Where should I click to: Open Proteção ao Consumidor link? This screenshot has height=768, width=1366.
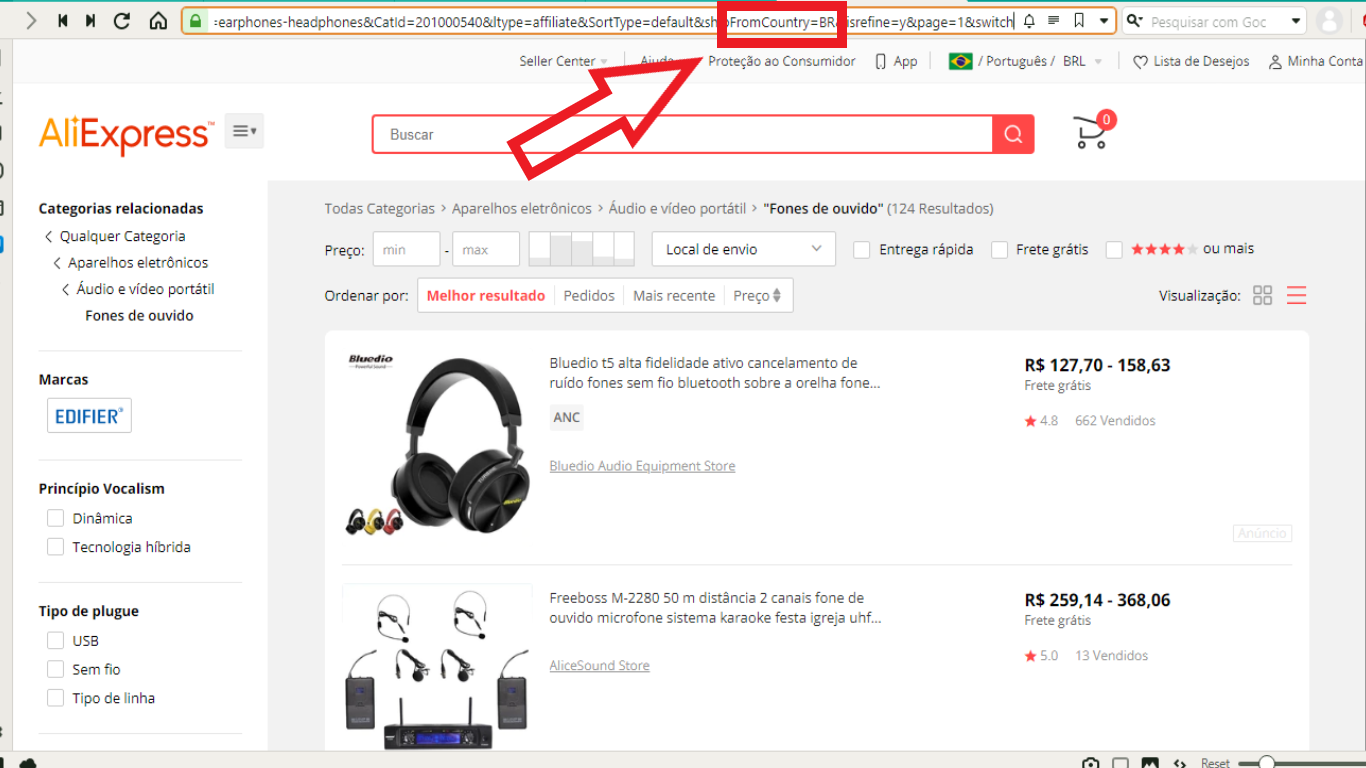pyautogui.click(x=782, y=61)
